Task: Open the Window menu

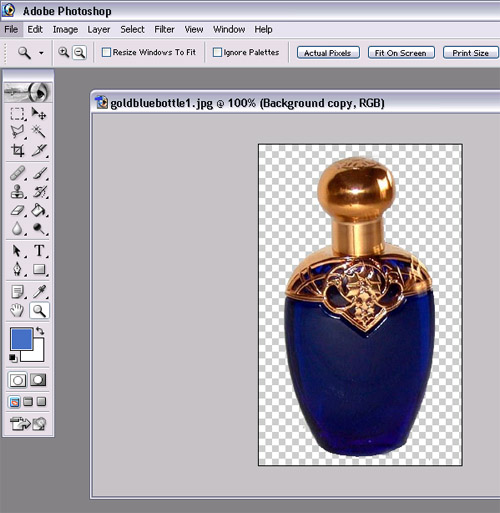Action: pos(229,29)
